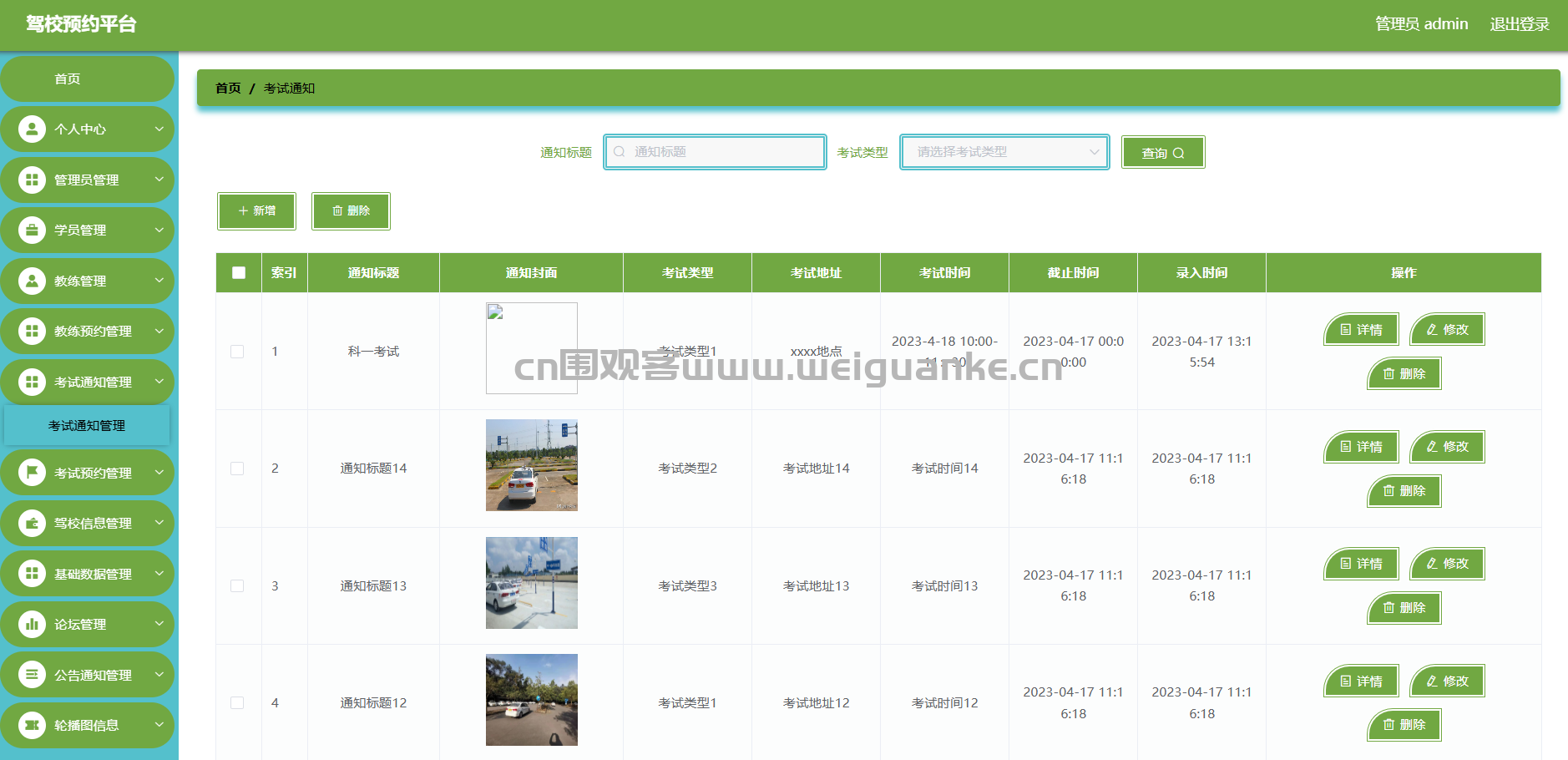The width and height of the screenshot is (1568, 760).
Task: Click the broken cover image for 科一考试
Action: (532, 348)
